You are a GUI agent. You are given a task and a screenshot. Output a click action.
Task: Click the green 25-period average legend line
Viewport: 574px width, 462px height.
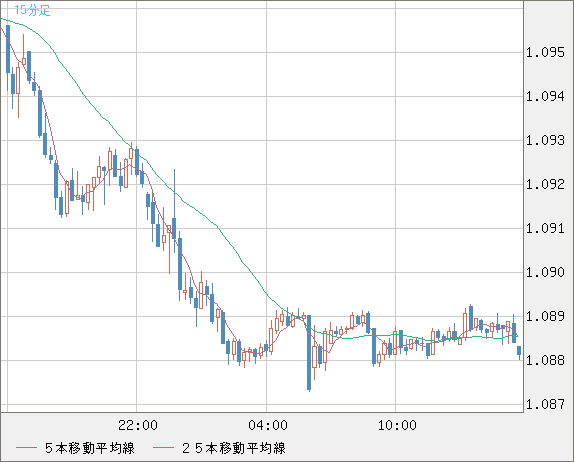click(x=163, y=448)
